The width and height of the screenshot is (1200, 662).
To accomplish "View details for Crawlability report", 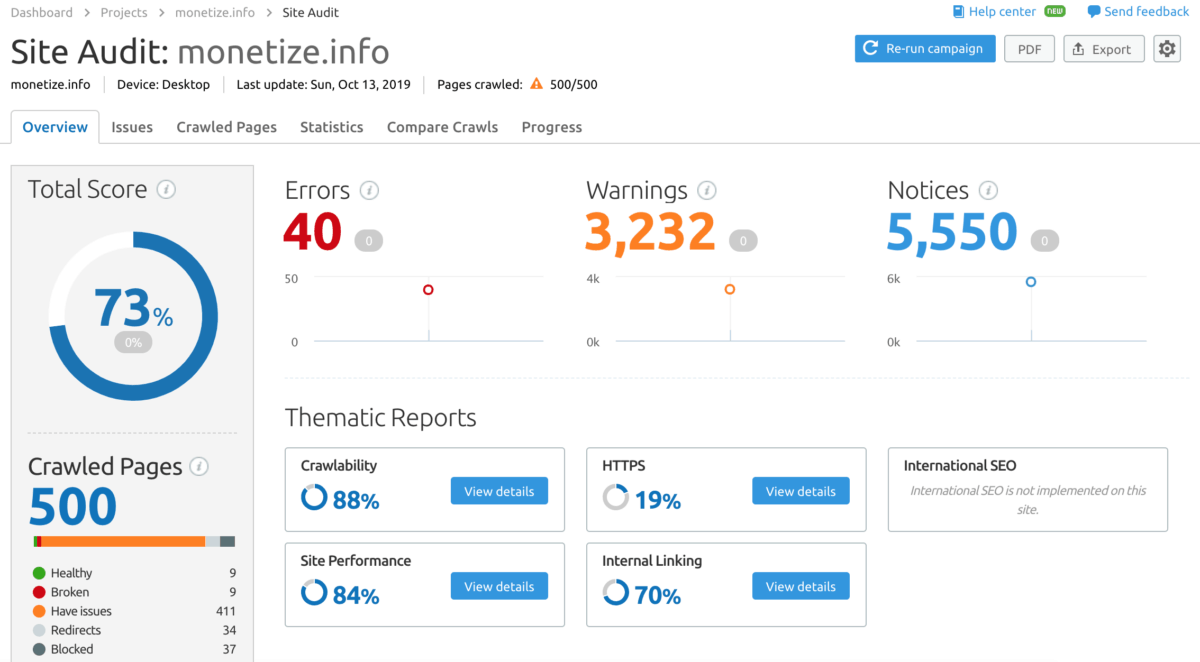I will [x=499, y=491].
